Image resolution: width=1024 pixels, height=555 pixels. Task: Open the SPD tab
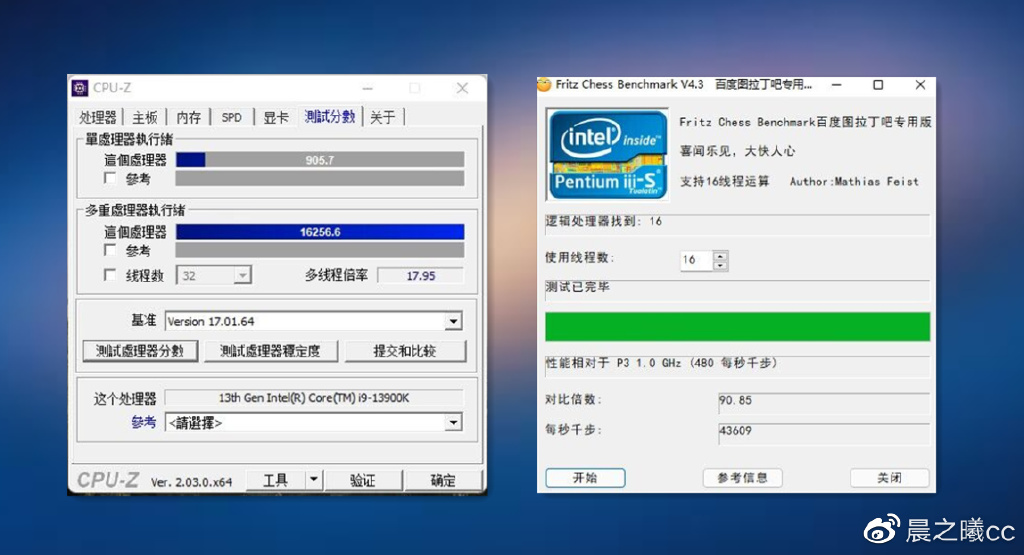coord(232,118)
